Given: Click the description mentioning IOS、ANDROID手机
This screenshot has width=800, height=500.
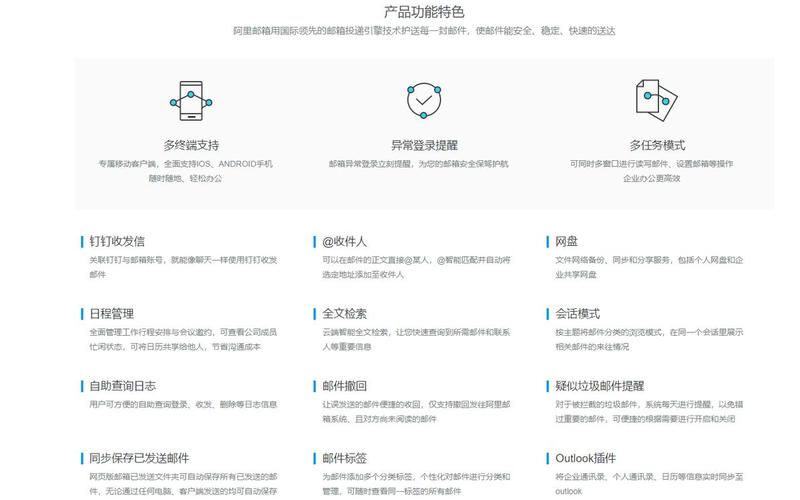Looking at the screenshot, I should coord(186,164).
